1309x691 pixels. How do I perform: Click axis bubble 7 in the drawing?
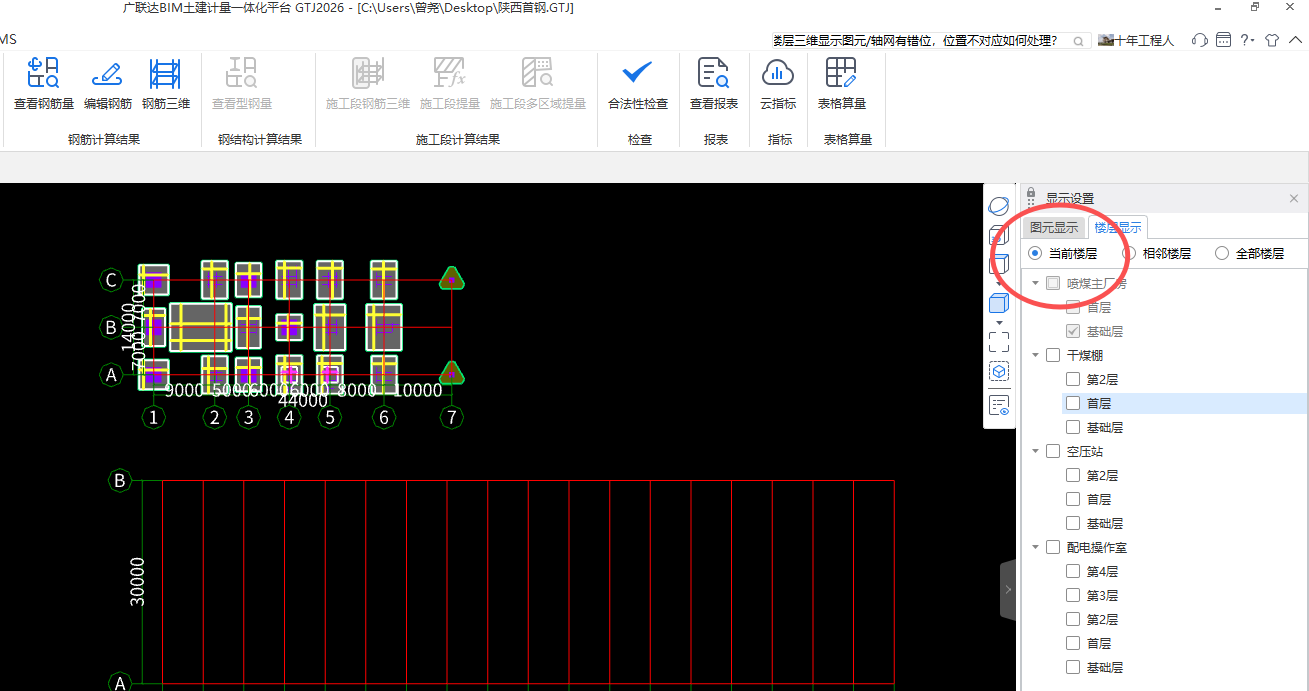pyautogui.click(x=452, y=417)
